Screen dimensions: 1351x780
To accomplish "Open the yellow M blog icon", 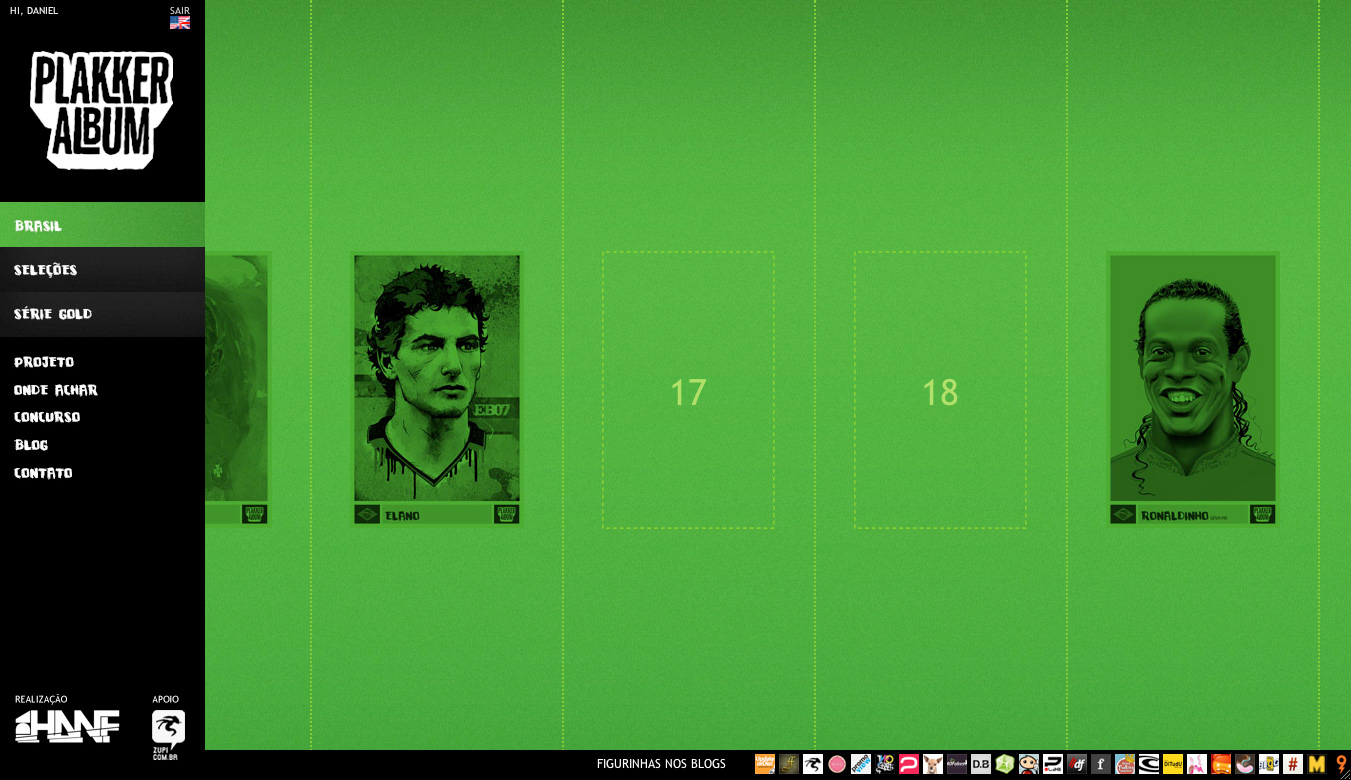I will pyautogui.click(x=1317, y=764).
